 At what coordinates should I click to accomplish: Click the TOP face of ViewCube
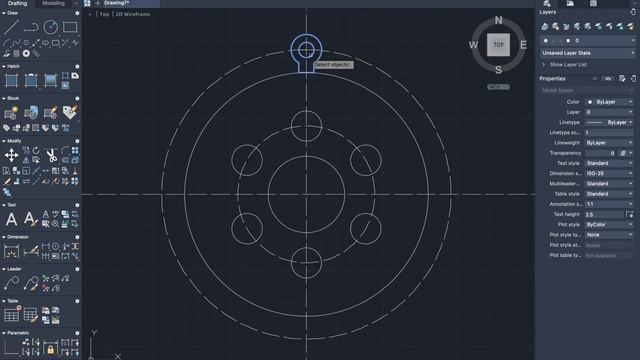click(498, 44)
